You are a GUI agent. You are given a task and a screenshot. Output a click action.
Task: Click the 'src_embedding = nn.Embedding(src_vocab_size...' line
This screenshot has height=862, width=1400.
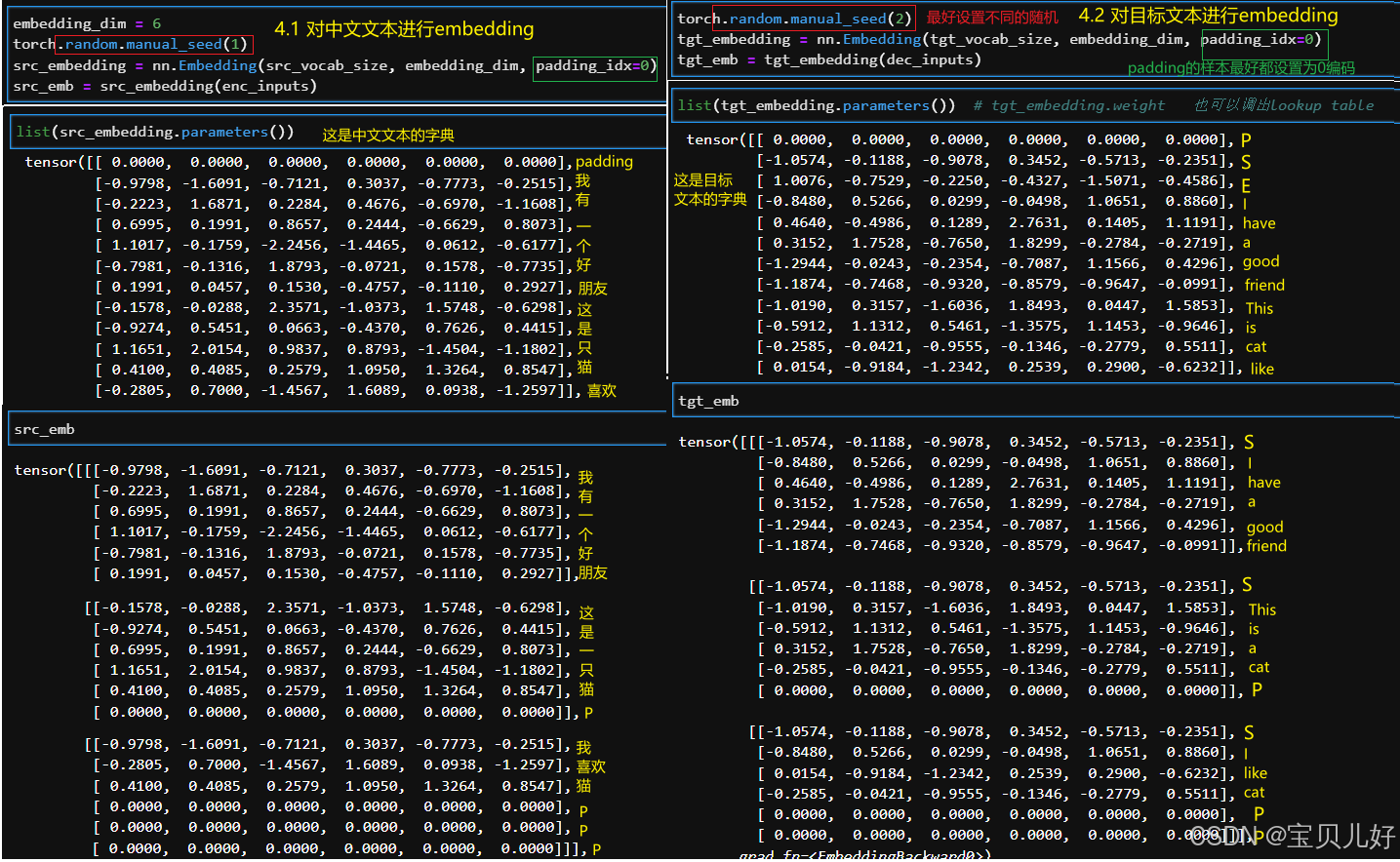coord(333,65)
